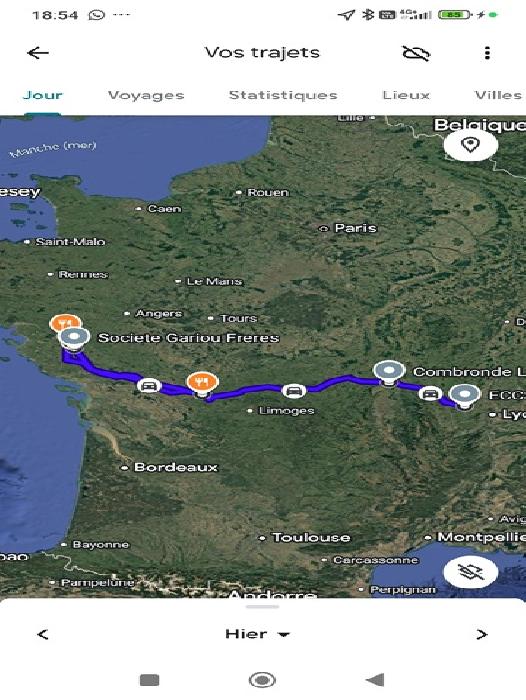Screen dimensions: 526x700
Task: Tap the bottom sheet drag handle
Action: (263, 607)
